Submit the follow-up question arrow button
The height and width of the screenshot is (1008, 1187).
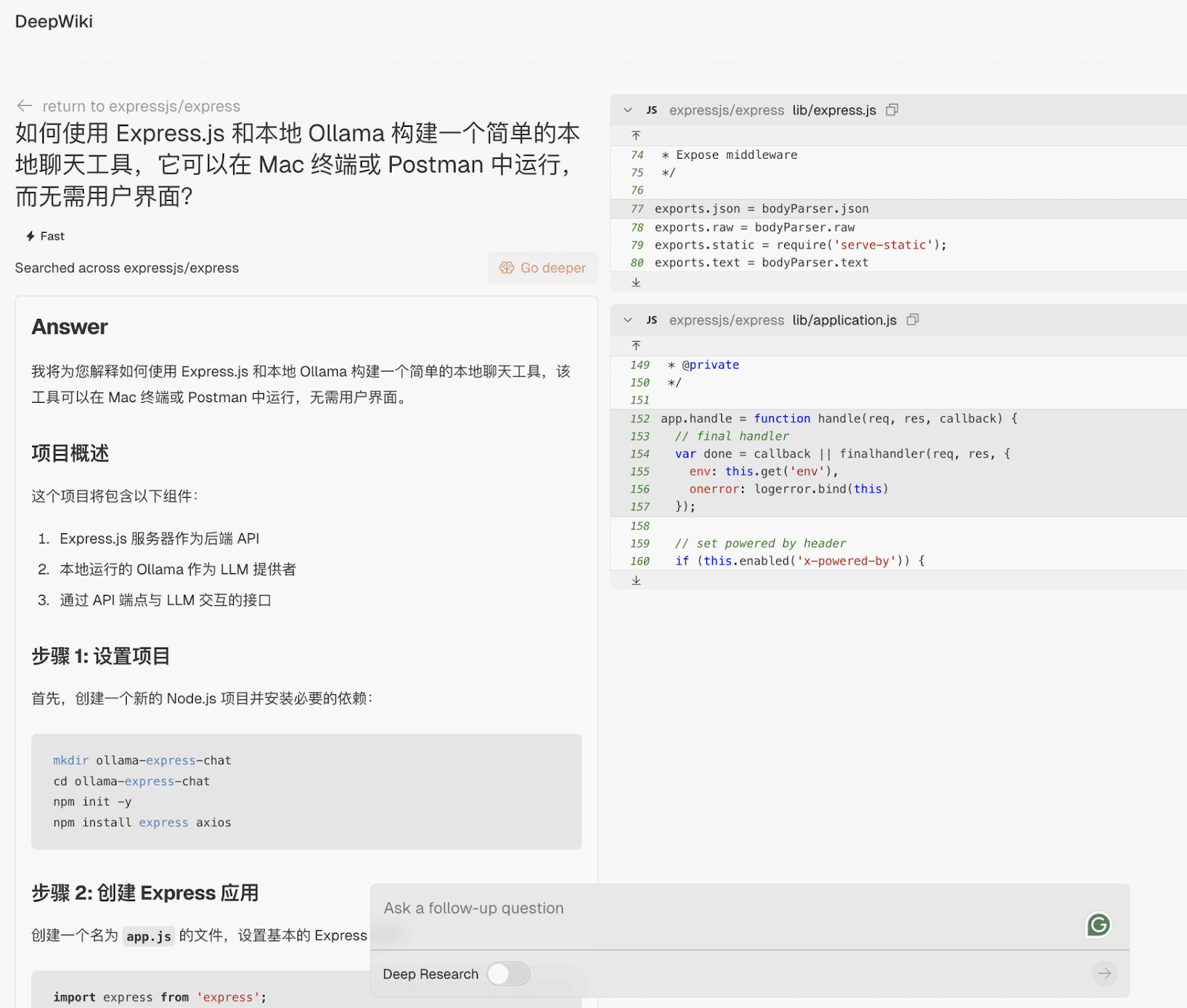pos(1105,973)
